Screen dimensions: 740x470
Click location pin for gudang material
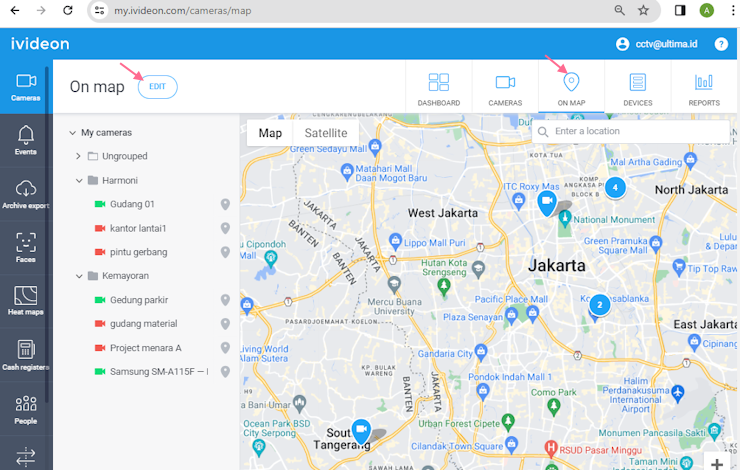coord(226,324)
